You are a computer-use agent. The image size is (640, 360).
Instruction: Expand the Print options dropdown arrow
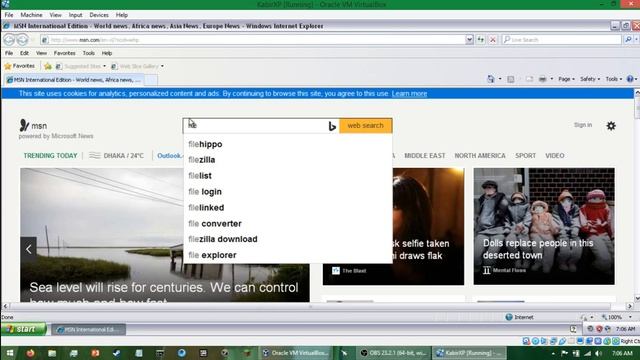point(551,79)
